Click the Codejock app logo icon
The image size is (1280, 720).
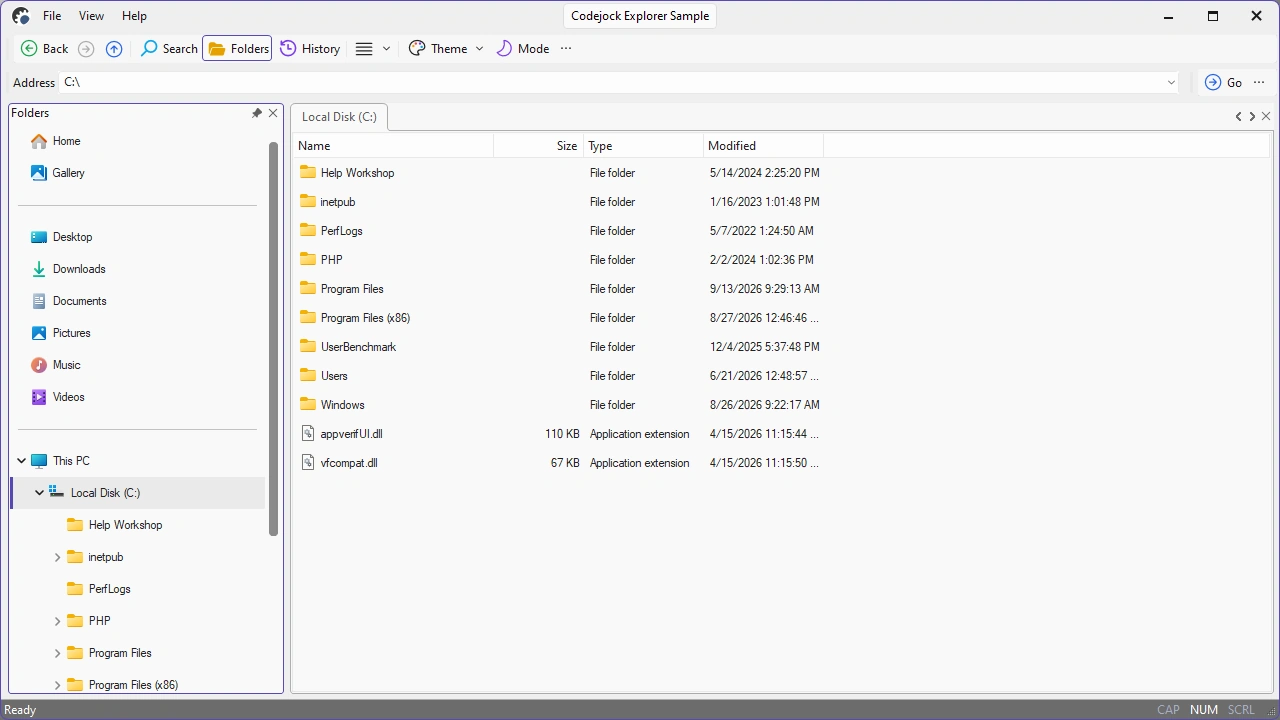pyautogui.click(x=20, y=16)
